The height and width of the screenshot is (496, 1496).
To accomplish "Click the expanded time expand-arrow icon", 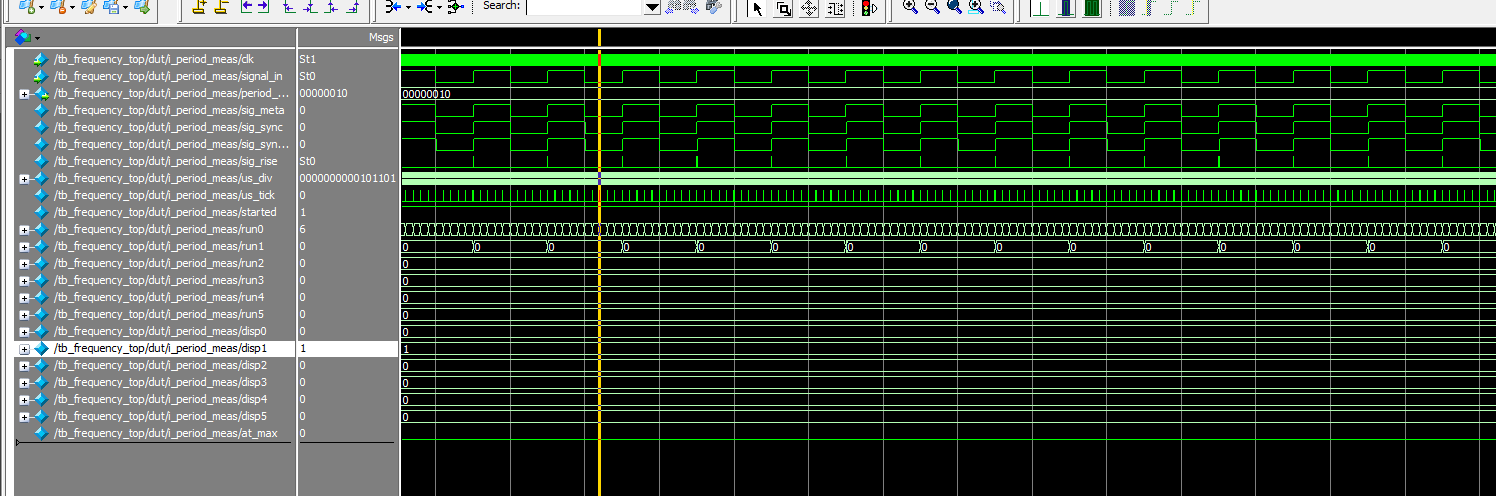I will 424,7.
